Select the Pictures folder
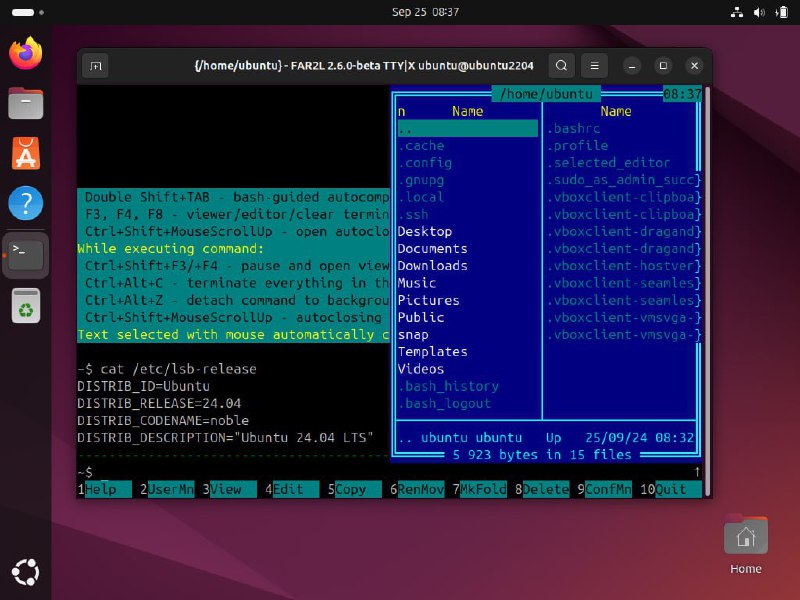This screenshot has height=600, width=800. [467, 300]
